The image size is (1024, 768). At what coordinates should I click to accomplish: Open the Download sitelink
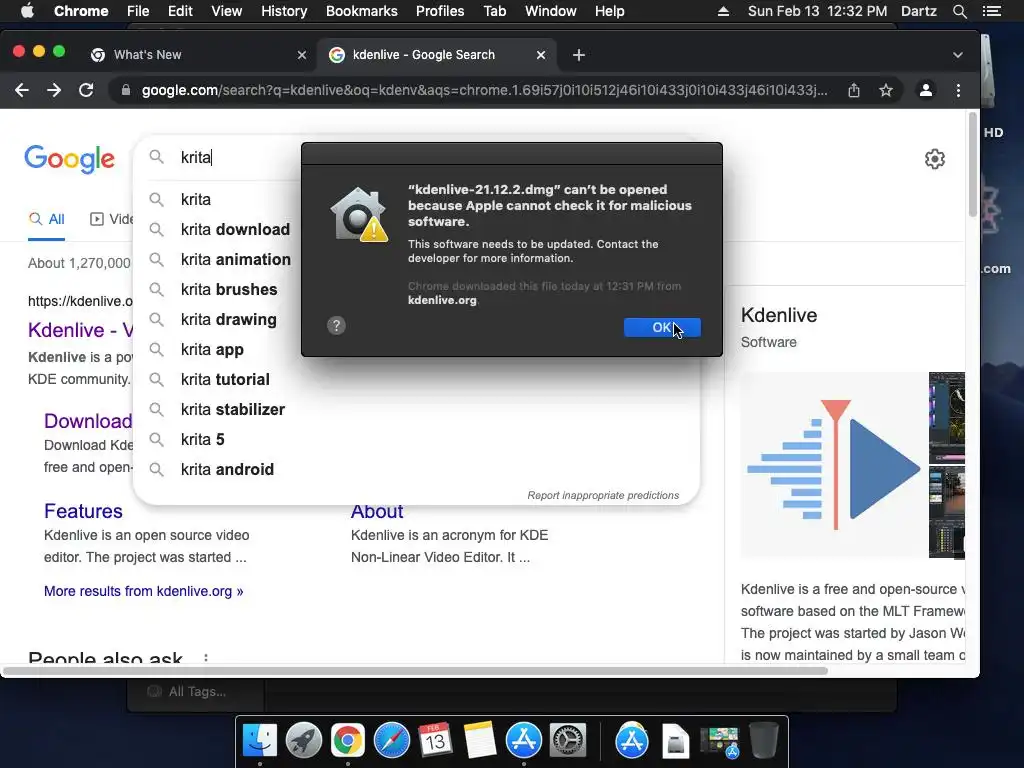point(88,421)
